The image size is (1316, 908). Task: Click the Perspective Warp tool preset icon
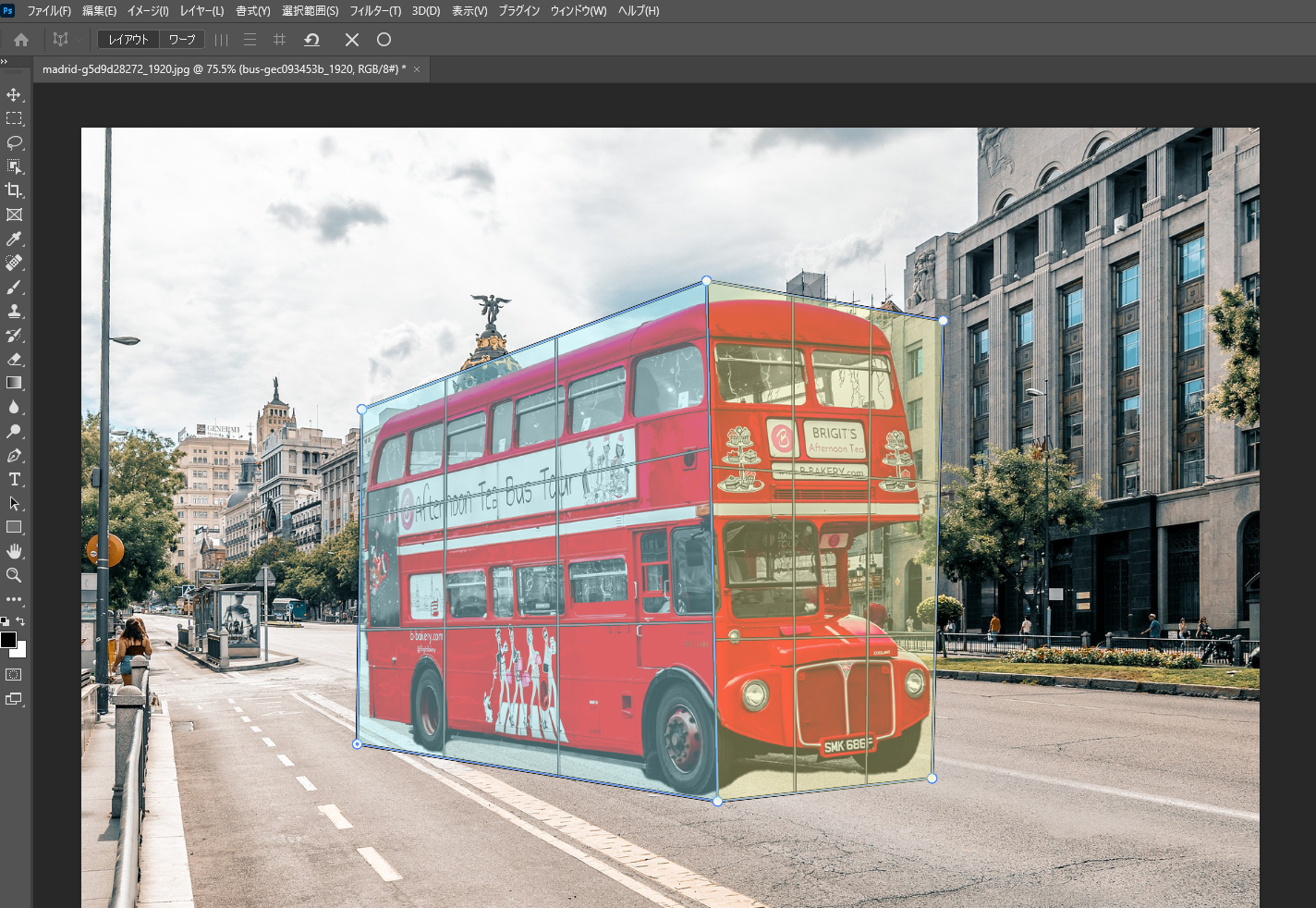coord(61,40)
